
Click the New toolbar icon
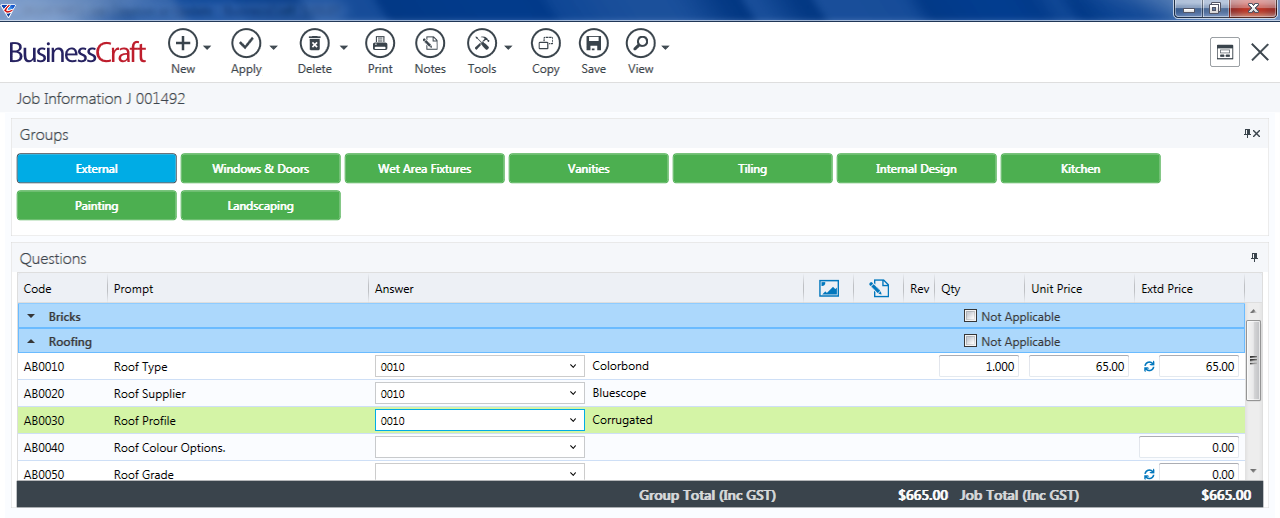(x=183, y=44)
